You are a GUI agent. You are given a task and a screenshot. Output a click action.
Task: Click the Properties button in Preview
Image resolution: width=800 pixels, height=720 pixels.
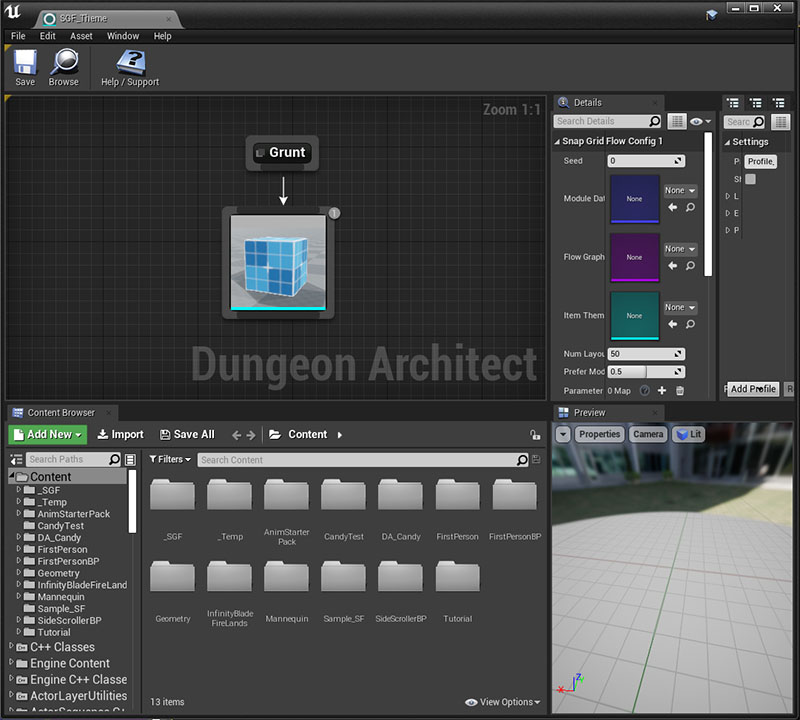pyautogui.click(x=599, y=434)
